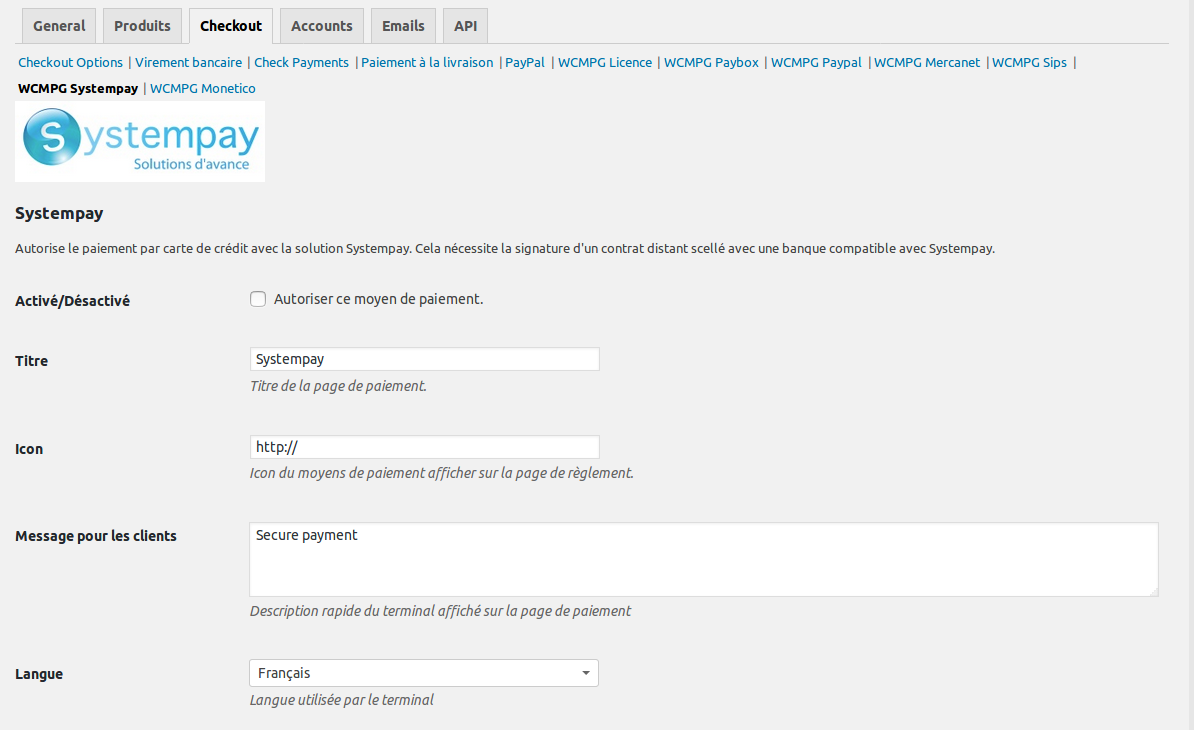
Task: Click 'Titre de la page de paiement.' hint
Action: click(x=338, y=386)
